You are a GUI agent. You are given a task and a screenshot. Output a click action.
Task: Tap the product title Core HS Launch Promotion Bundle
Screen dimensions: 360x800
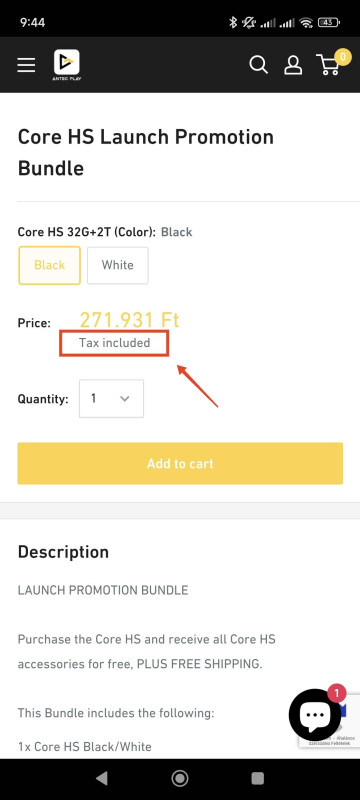coord(146,153)
